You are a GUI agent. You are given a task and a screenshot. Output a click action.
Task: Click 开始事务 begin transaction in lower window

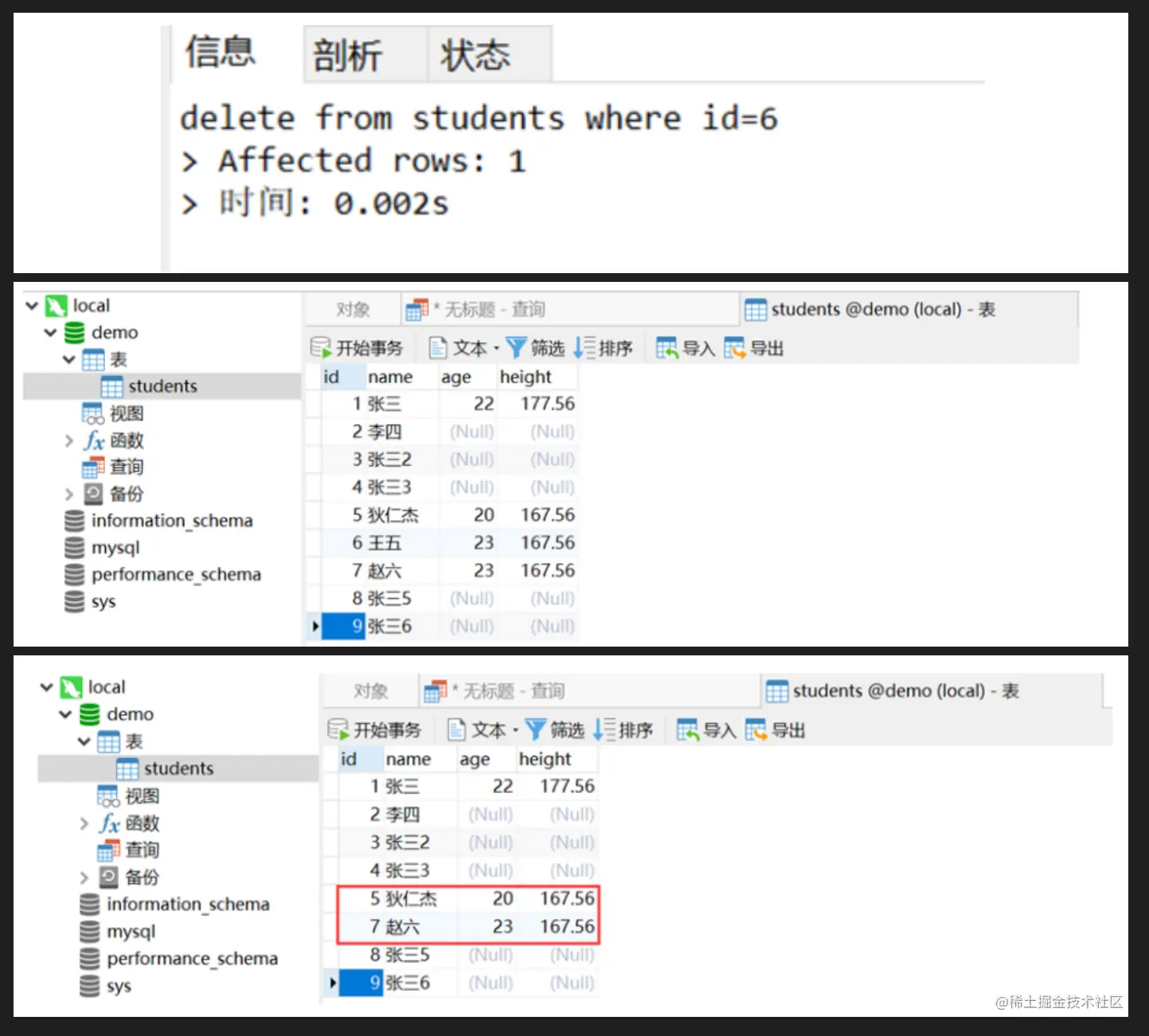[x=374, y=730]
